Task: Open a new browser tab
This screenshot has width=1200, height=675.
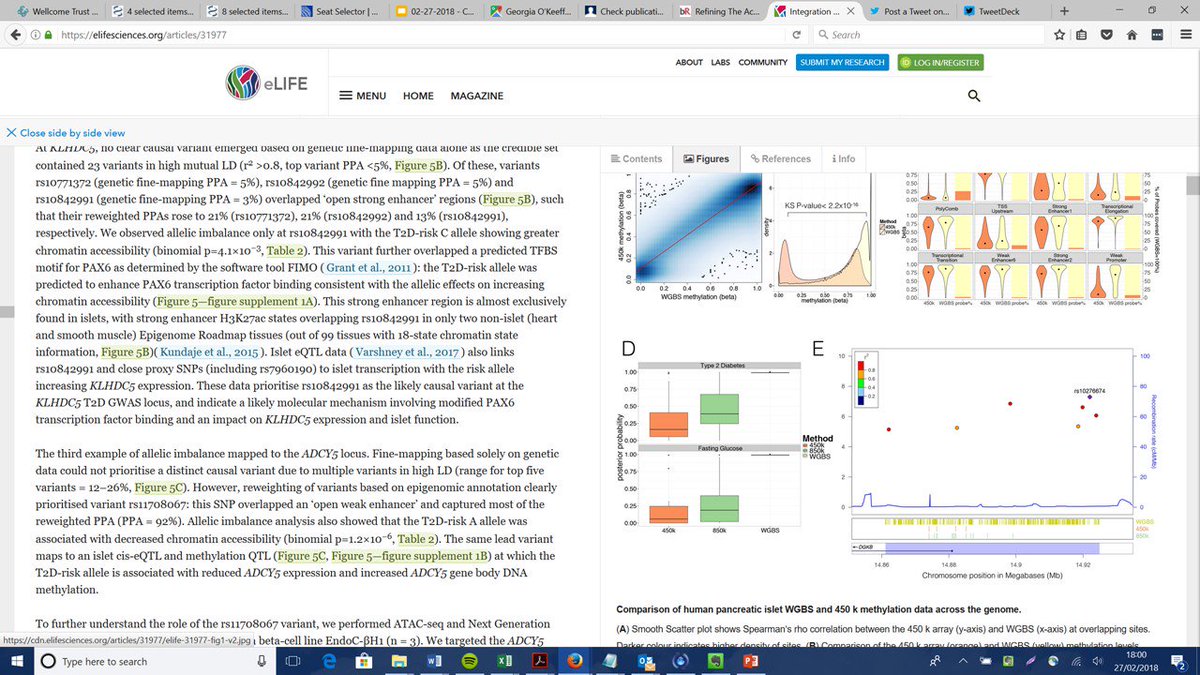Action: pyautogui.click(x=1063, y=10)
